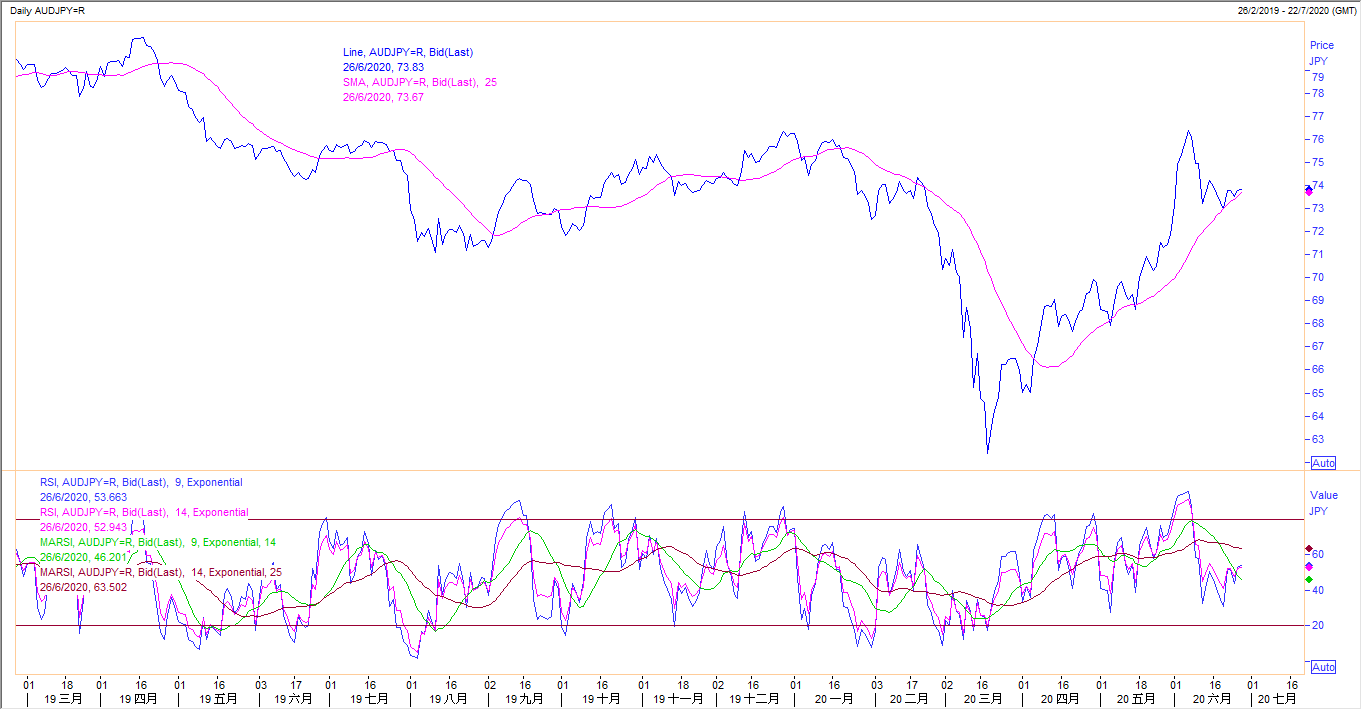Click the '19 十月' month label on the time axis
Viewport: 1362px width, 710px height.
(601, 699)
